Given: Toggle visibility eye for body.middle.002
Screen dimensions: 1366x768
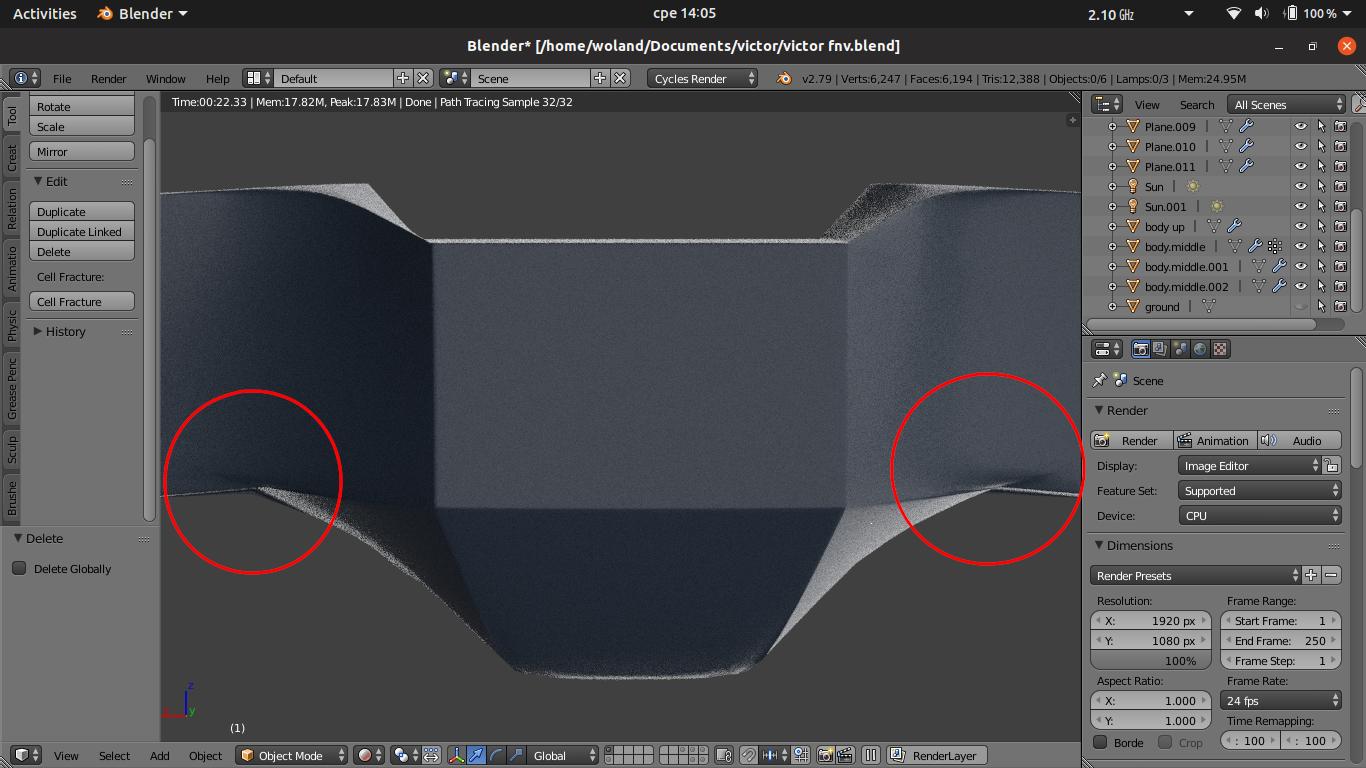Looking at the screenshot, I should click(1301, 287).
